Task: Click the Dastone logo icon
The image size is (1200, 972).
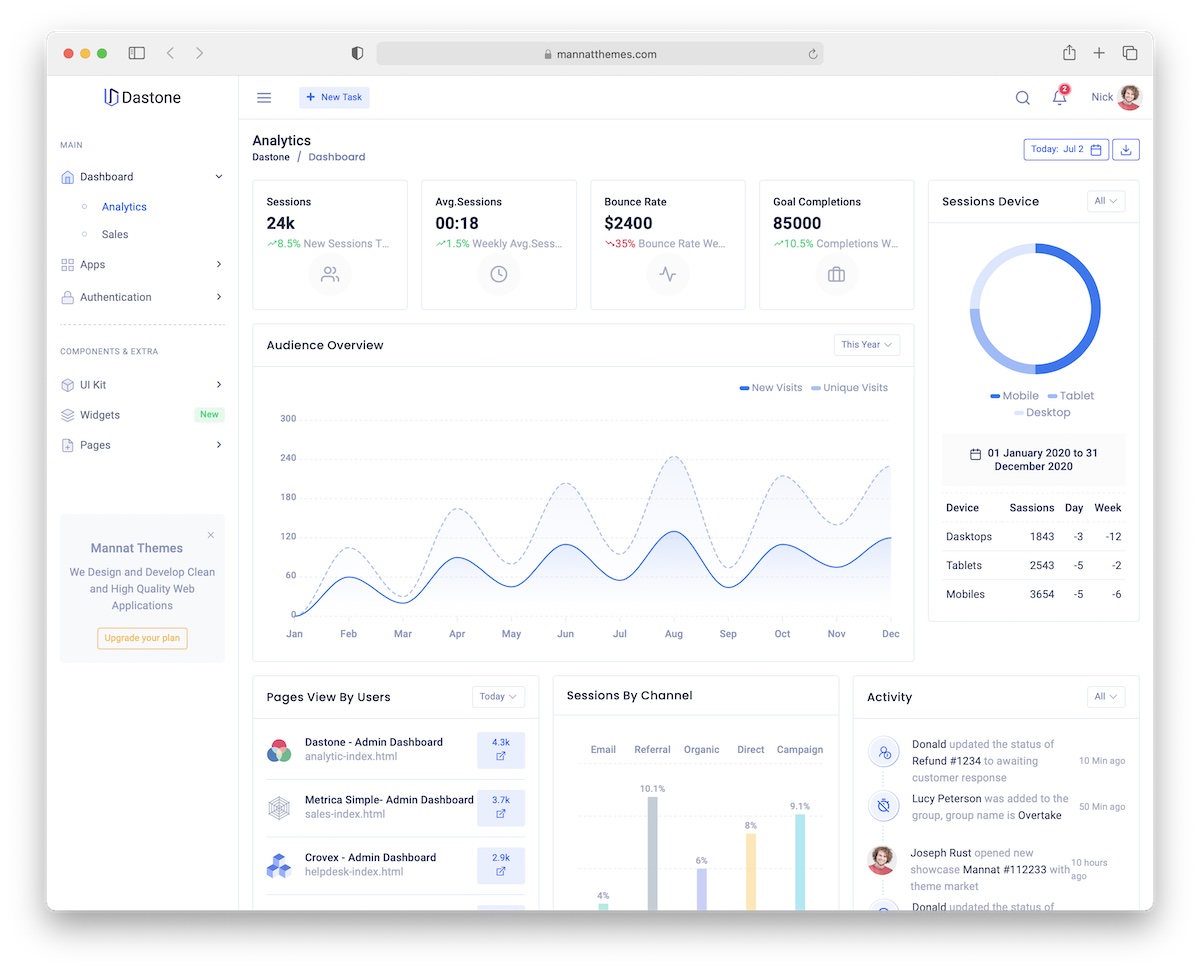Action: click(111, 97)
